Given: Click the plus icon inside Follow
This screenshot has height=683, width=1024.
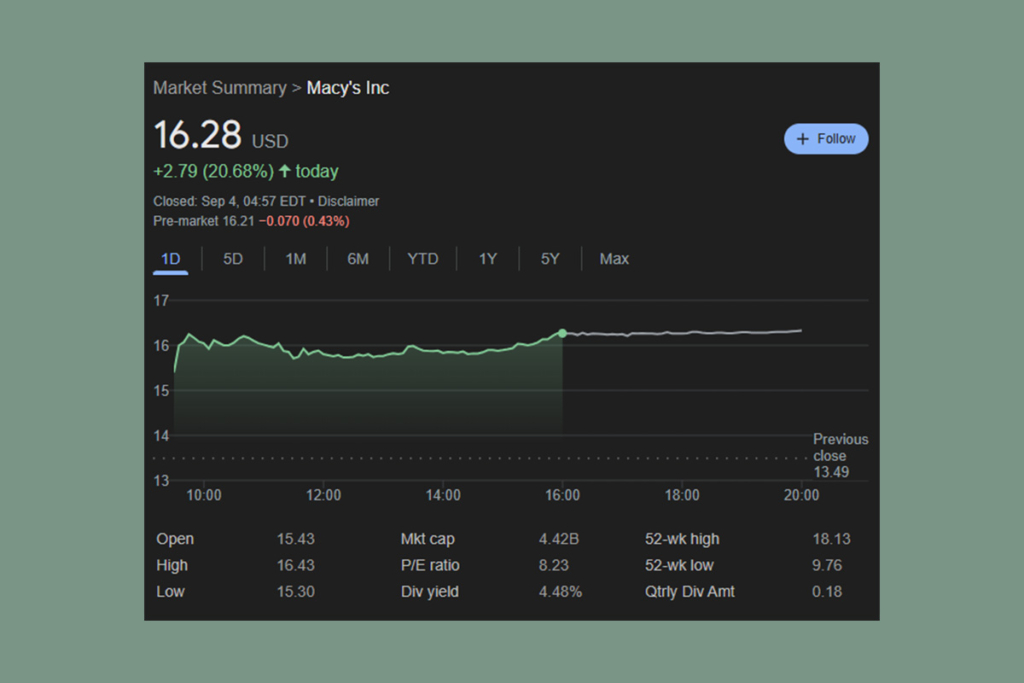Looking at the screenshot, I should (804, 138).
